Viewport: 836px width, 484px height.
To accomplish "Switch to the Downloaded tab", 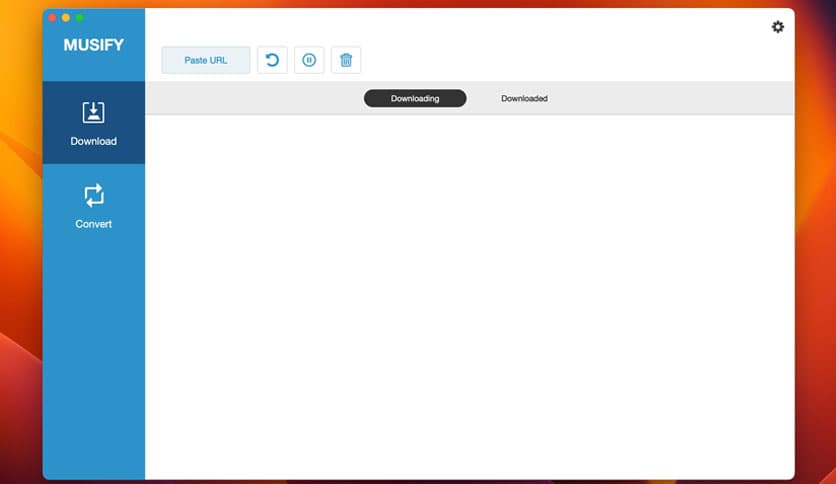I will [524, 98].
